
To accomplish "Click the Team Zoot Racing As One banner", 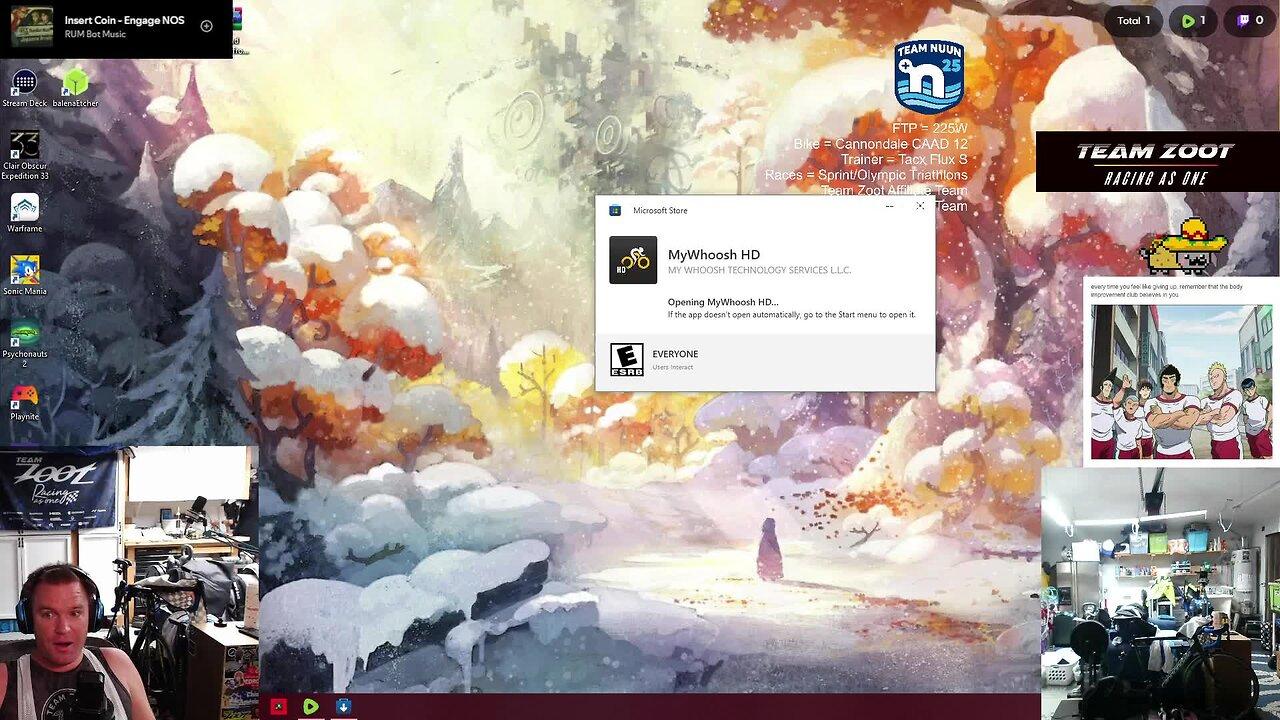I will point(1157,162).
